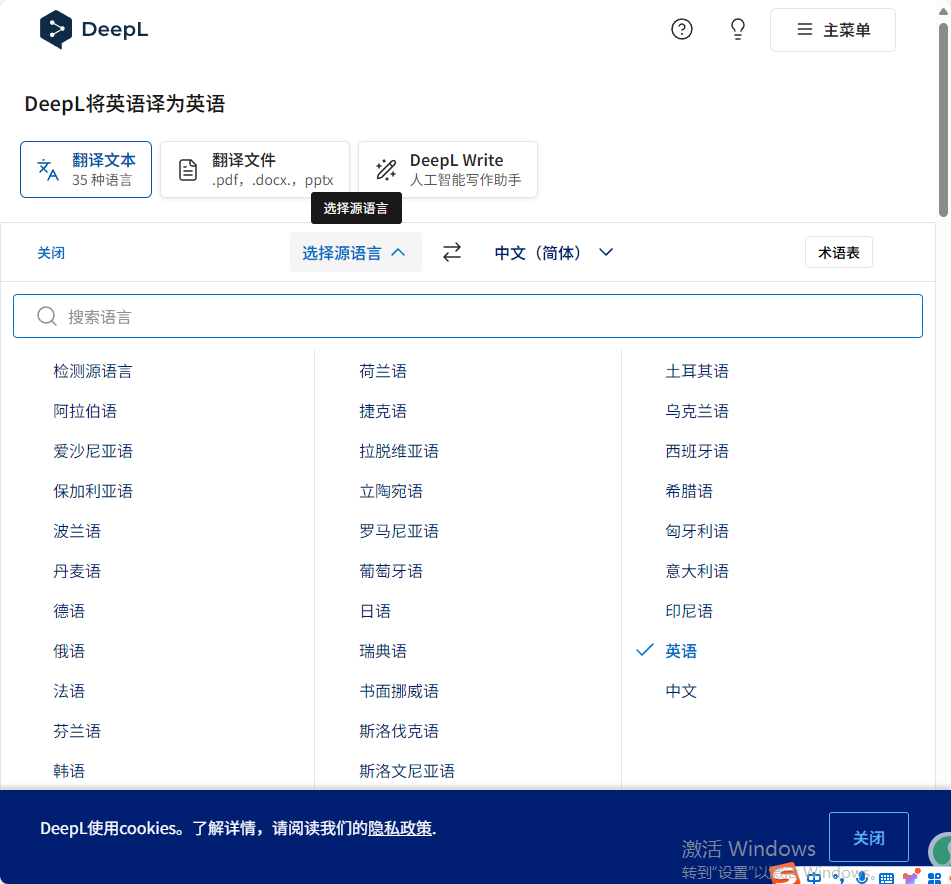Open the 术语表 glossary button
Screen dimensions: 951x884
[x=839, y=252]
